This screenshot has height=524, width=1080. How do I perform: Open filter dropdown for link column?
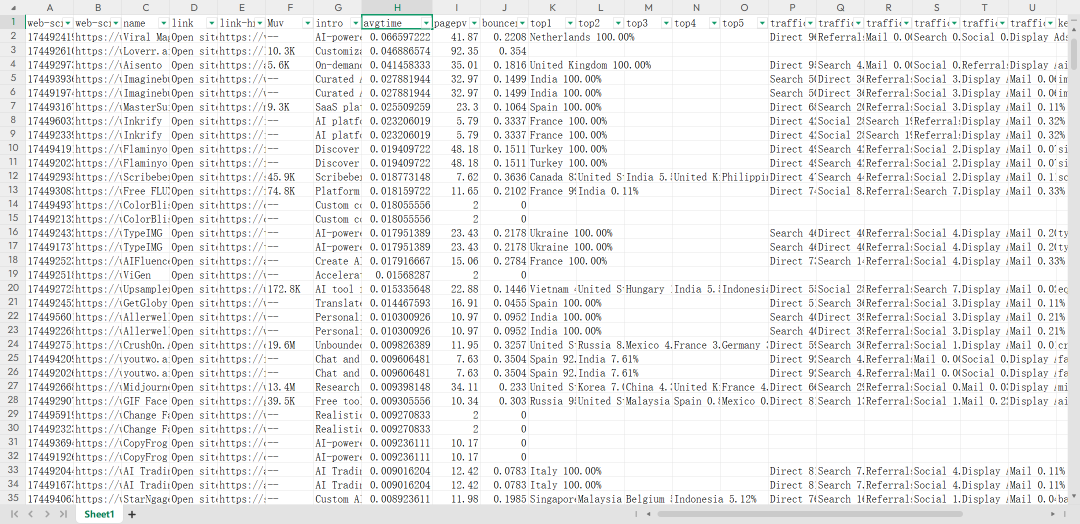[211, 23]
